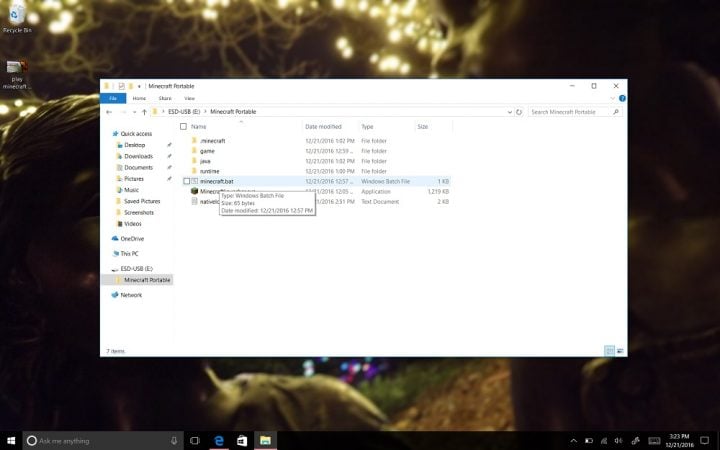
Task: Click Cortana microphone icon
Action: click(174, 441)
